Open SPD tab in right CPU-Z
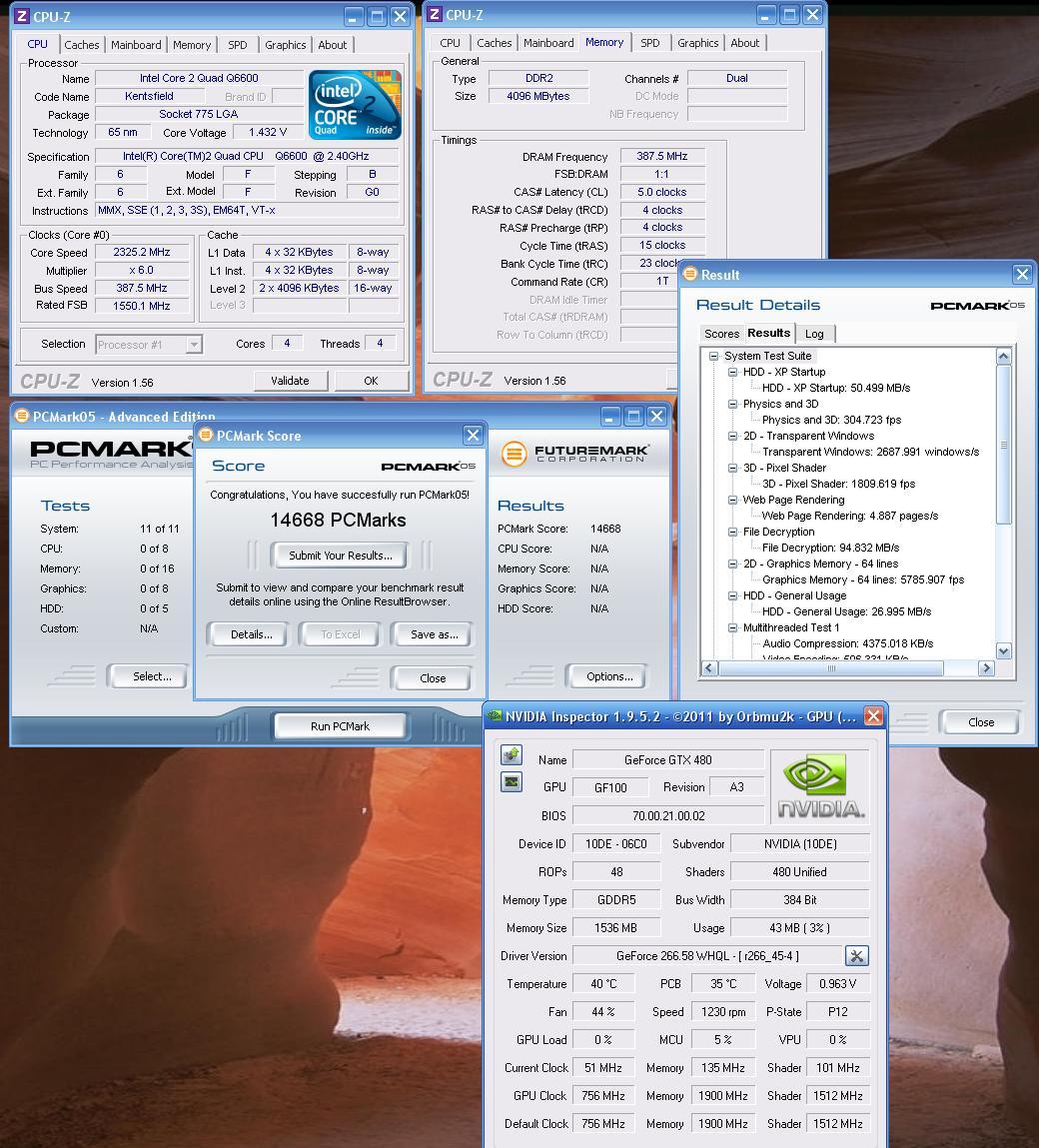Screen dimensions: 1039x1148 point(650,43)
